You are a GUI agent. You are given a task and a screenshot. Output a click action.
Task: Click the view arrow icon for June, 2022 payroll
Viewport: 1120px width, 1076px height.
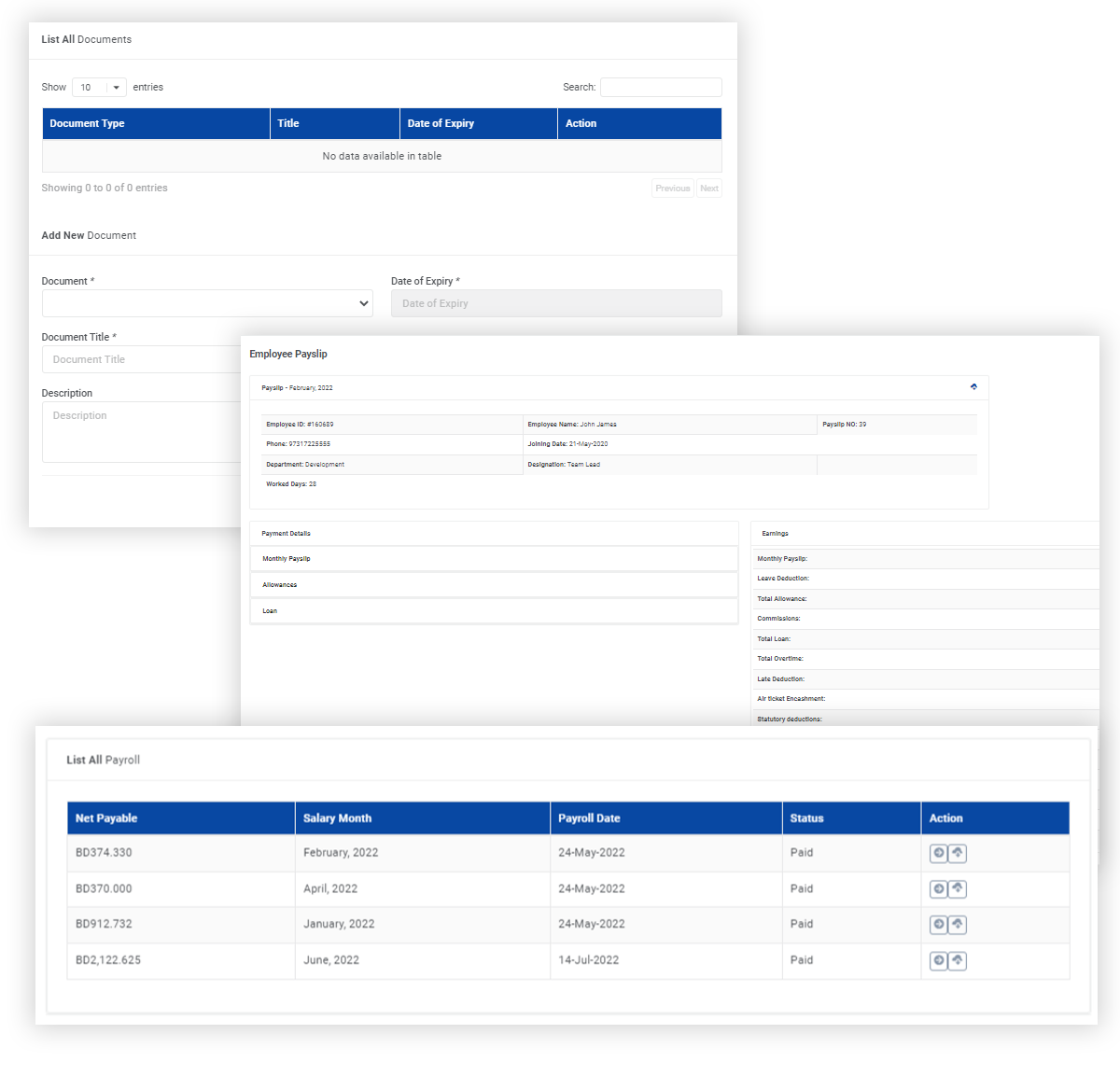point(938,960)
